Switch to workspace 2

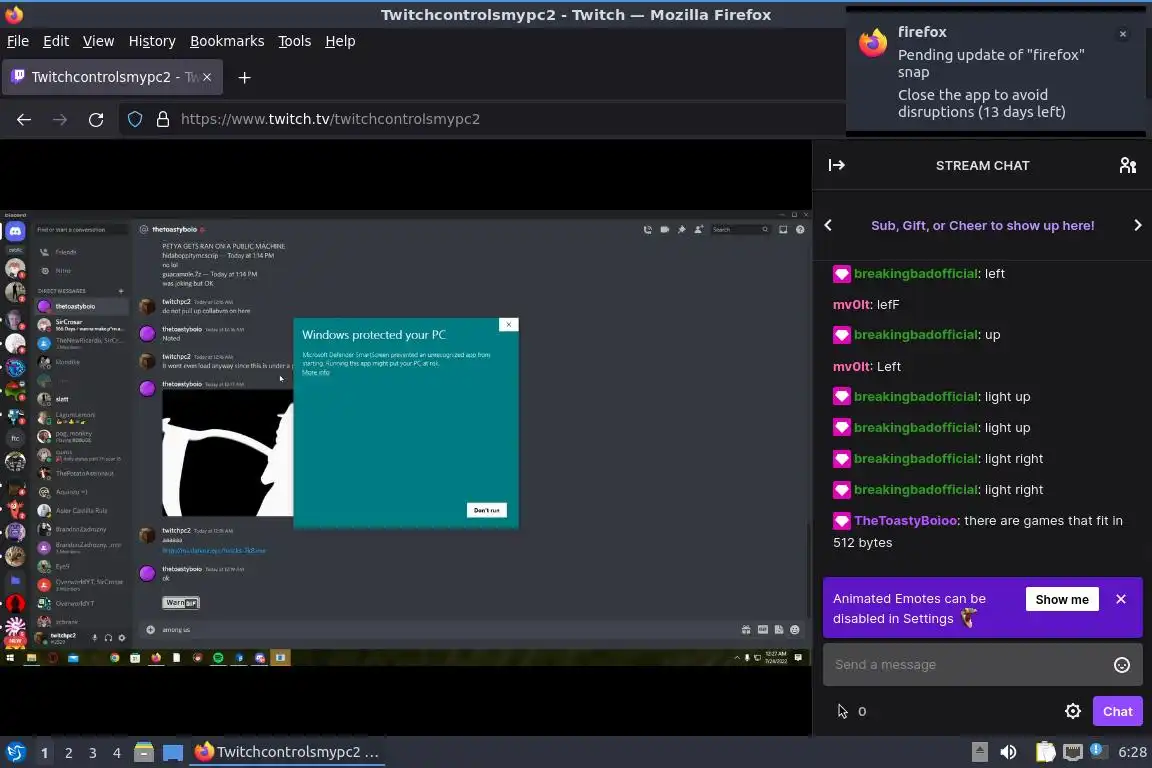tap(68, 753)
